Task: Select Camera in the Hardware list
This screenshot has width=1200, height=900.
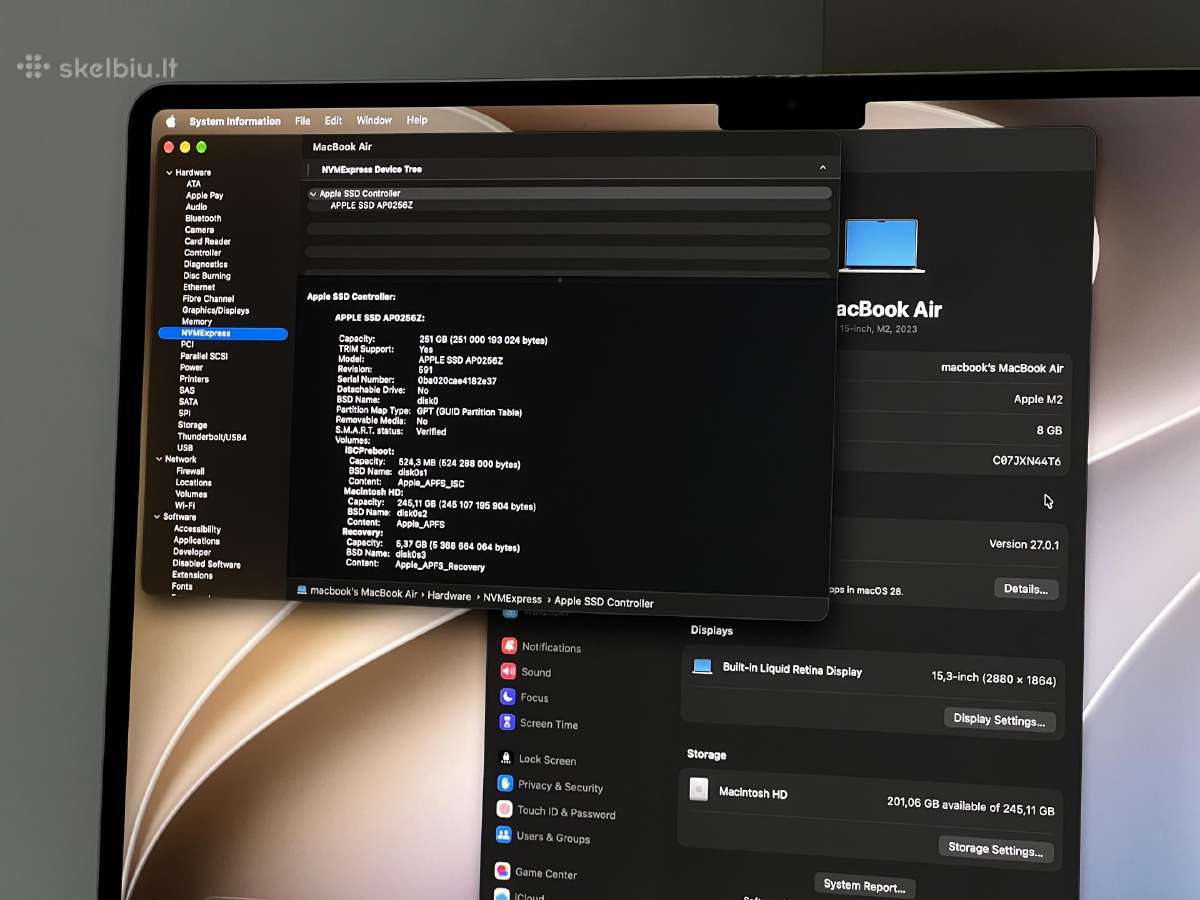Action: click(199, 230)
